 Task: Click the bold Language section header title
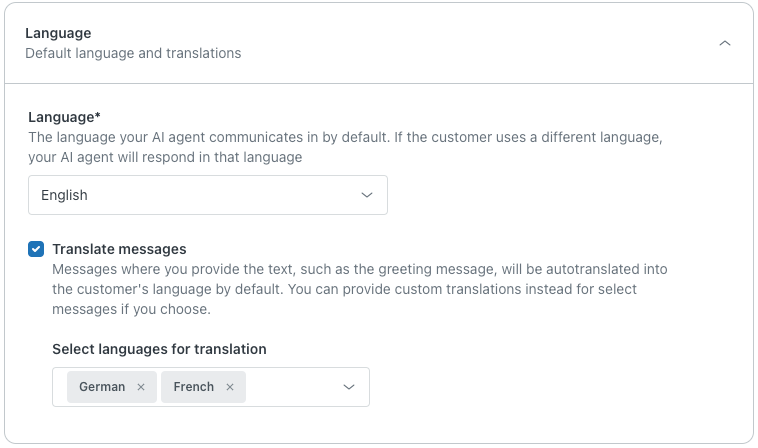coord(58,33)
